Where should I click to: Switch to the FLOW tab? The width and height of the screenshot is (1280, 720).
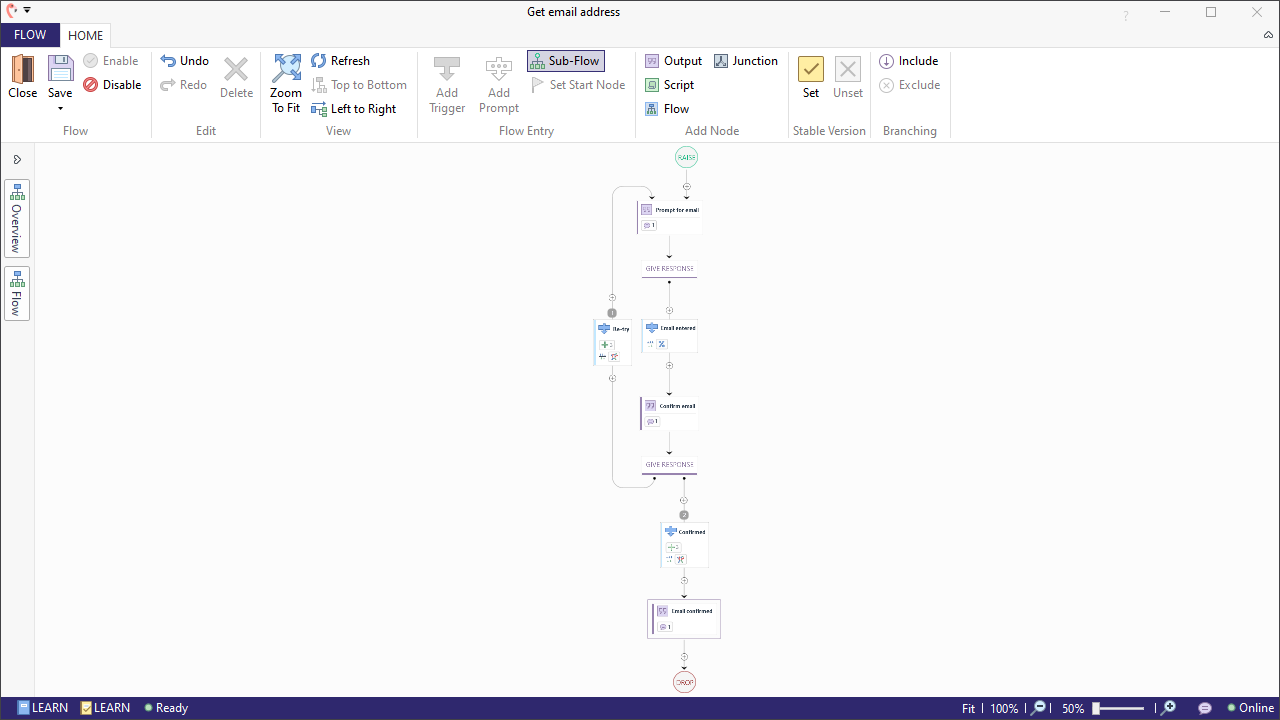[x=30, y=35]
